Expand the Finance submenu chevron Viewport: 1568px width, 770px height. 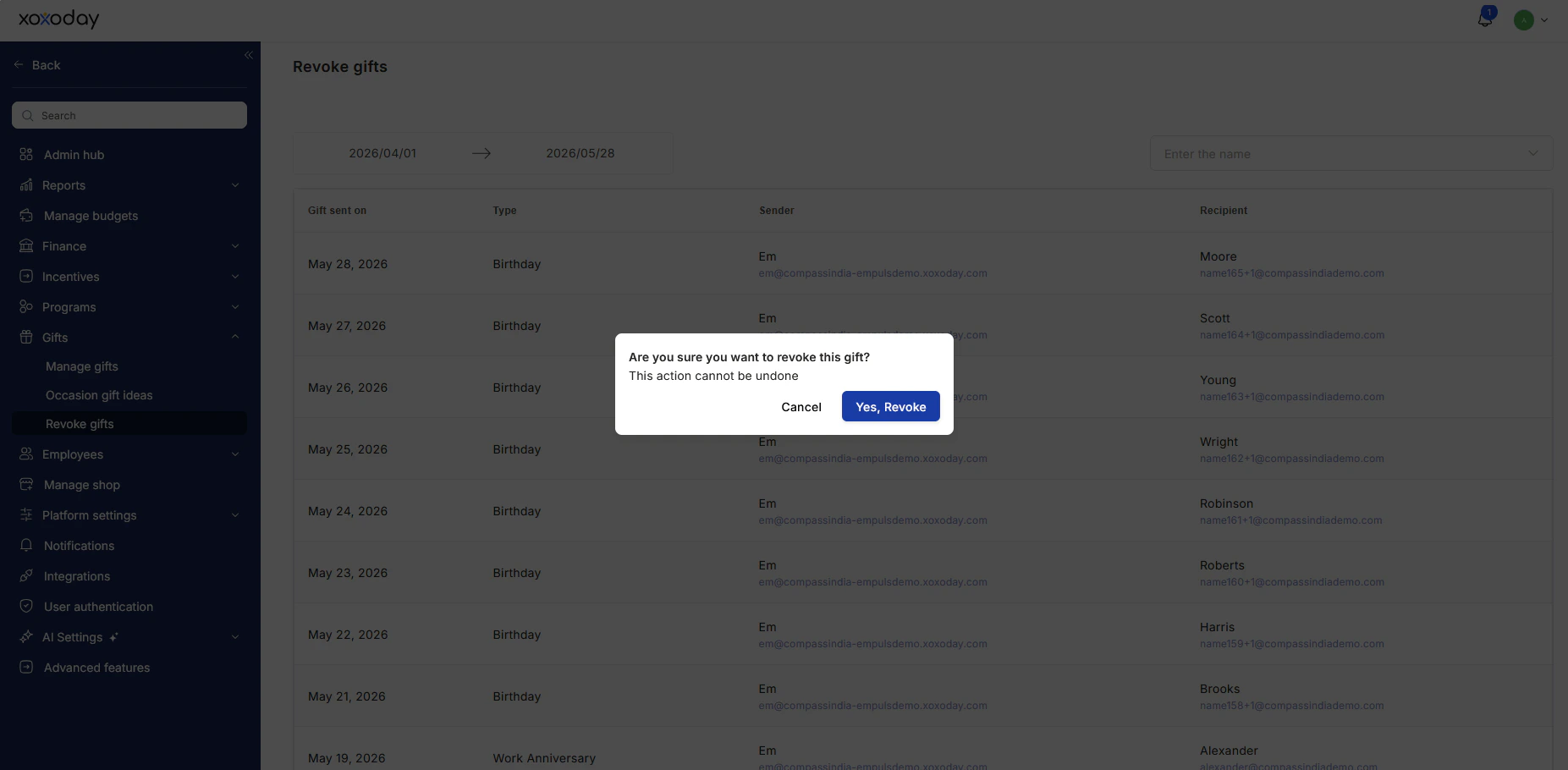click(235, 245)
